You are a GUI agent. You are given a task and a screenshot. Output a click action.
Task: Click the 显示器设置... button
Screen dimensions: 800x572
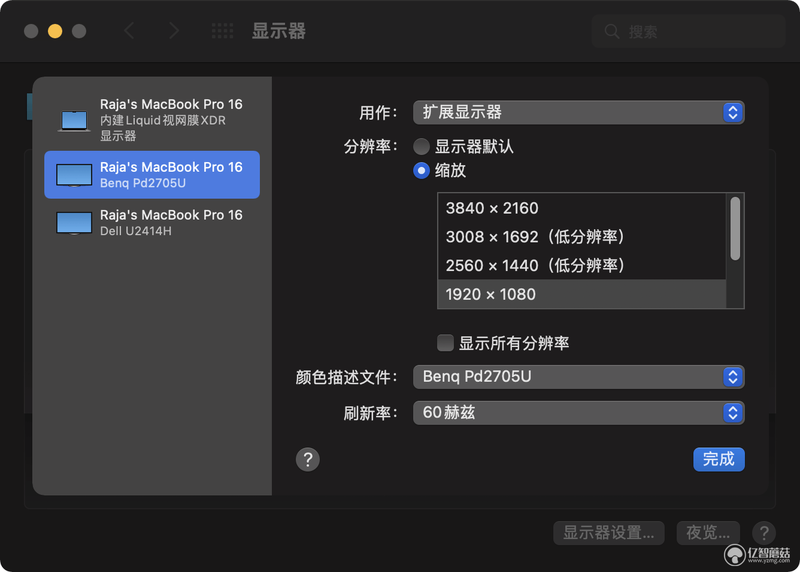[x=609, y=533]
